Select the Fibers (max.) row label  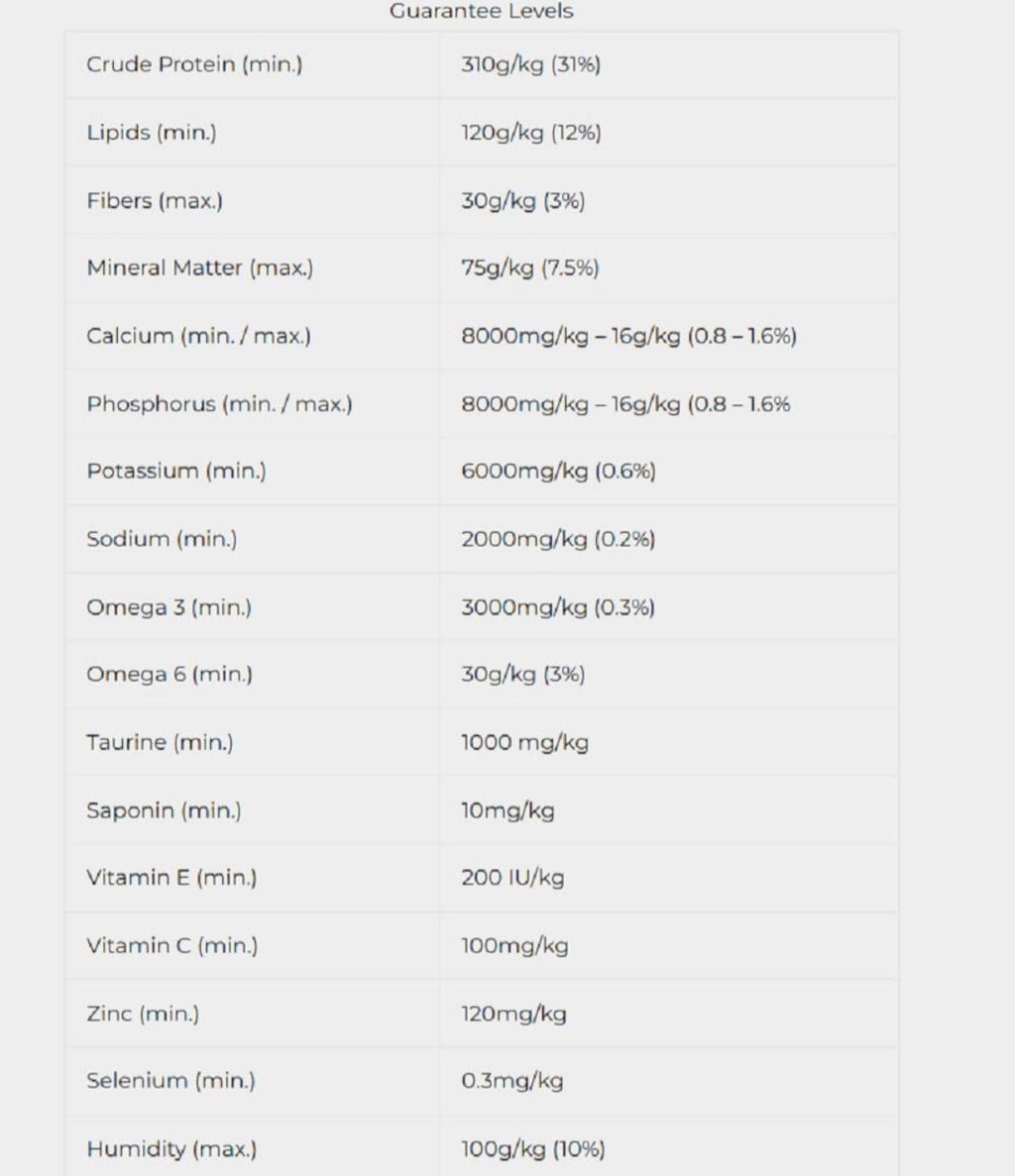coord(155,201)
